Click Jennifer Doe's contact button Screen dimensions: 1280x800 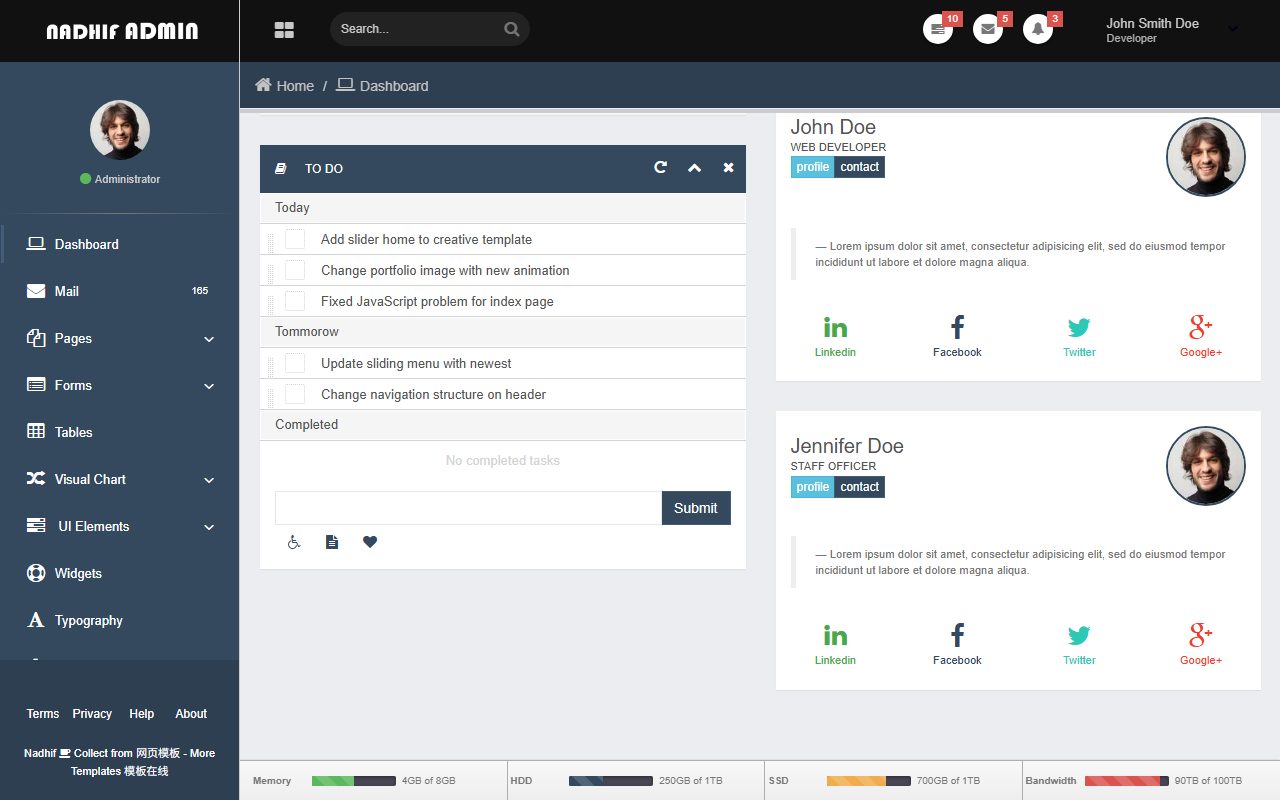[860, 487]
